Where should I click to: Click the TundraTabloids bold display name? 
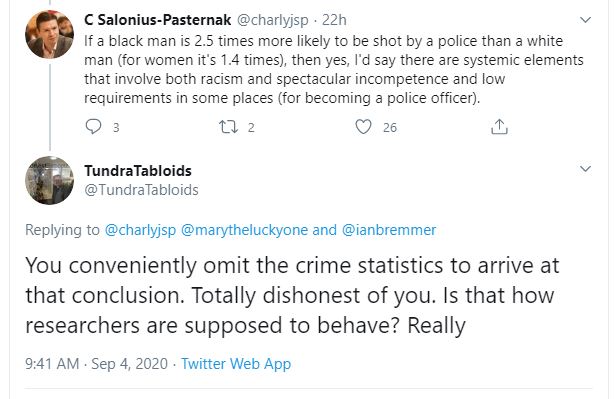point(138,171)
